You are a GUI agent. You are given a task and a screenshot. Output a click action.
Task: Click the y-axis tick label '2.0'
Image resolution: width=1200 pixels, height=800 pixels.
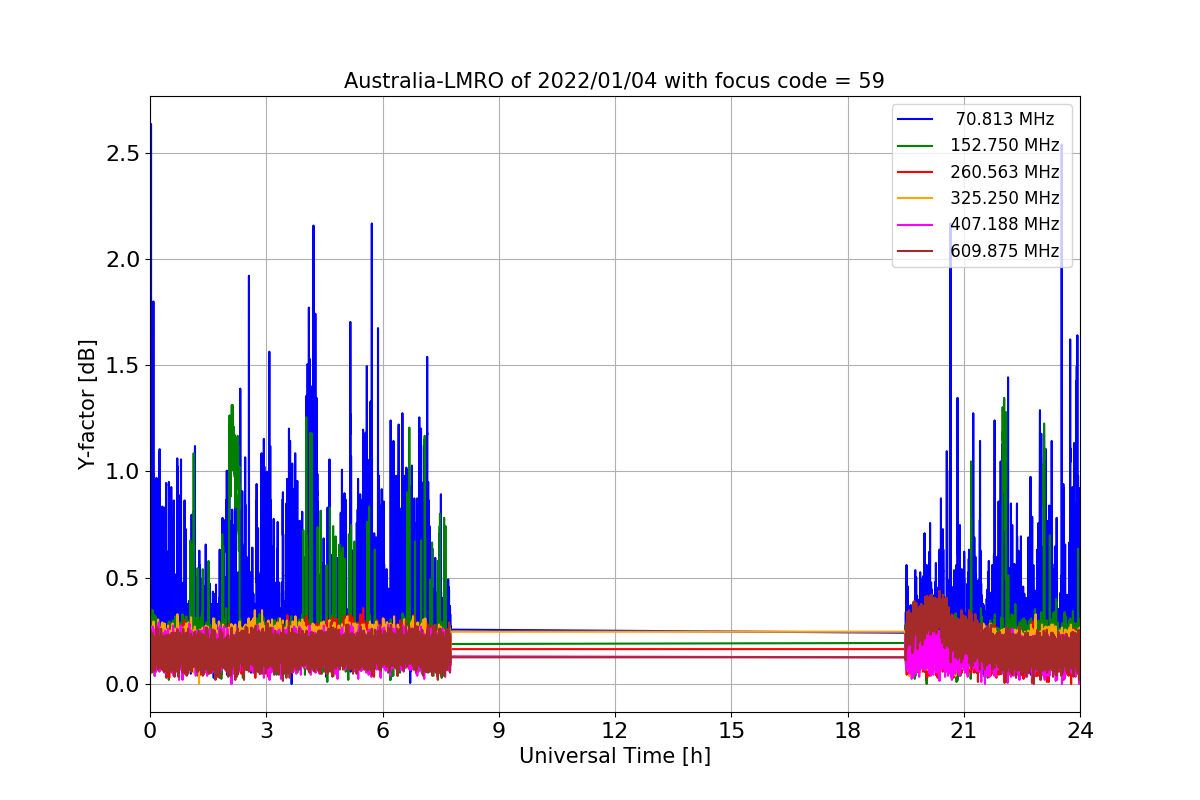coord(124,260)
